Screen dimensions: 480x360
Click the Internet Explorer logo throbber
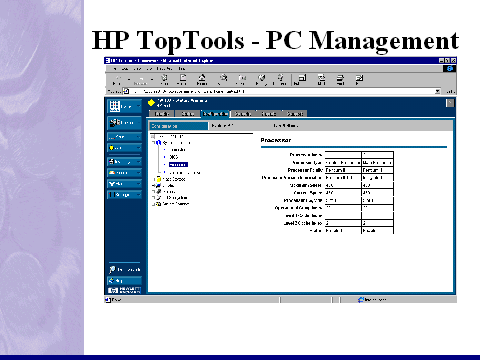tap(449, 69)
